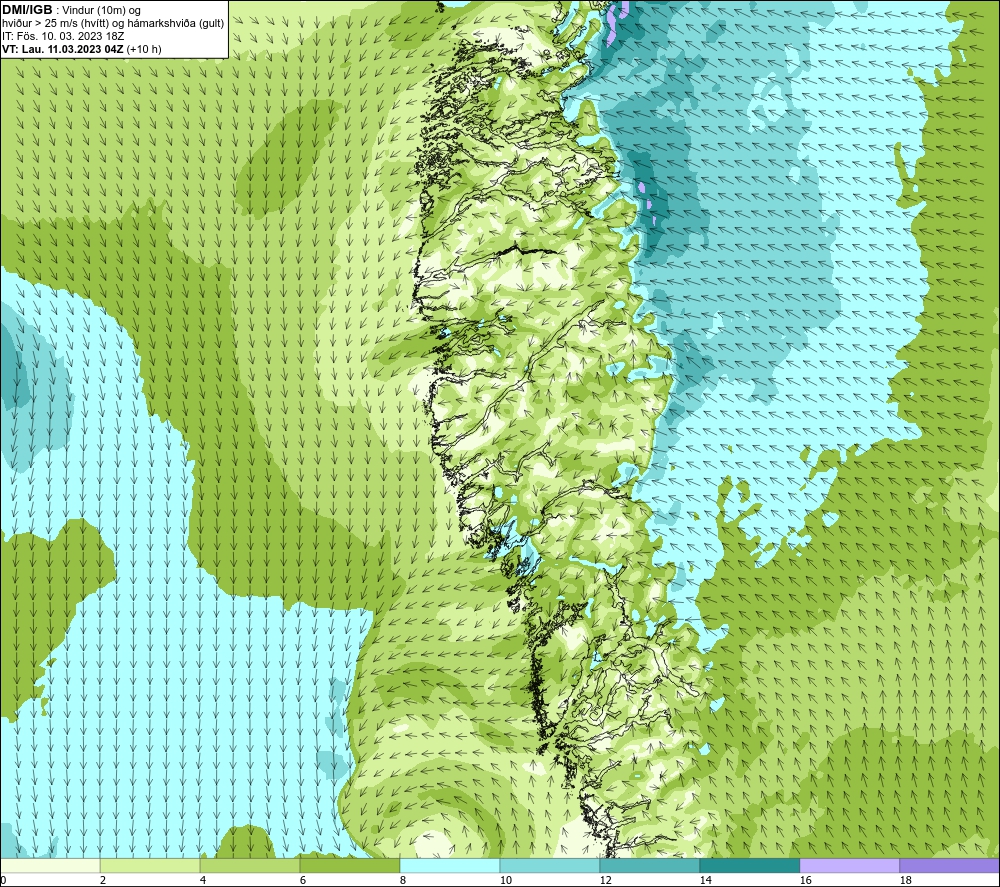Click the 2–4 m/s legend color swatch

[x=150, y=865]
